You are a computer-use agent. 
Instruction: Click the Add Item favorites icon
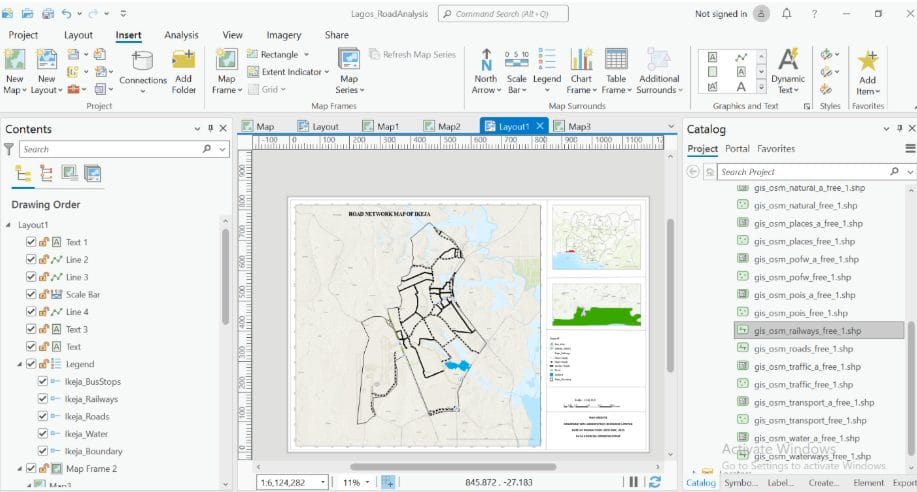click(x=867, y=69)
